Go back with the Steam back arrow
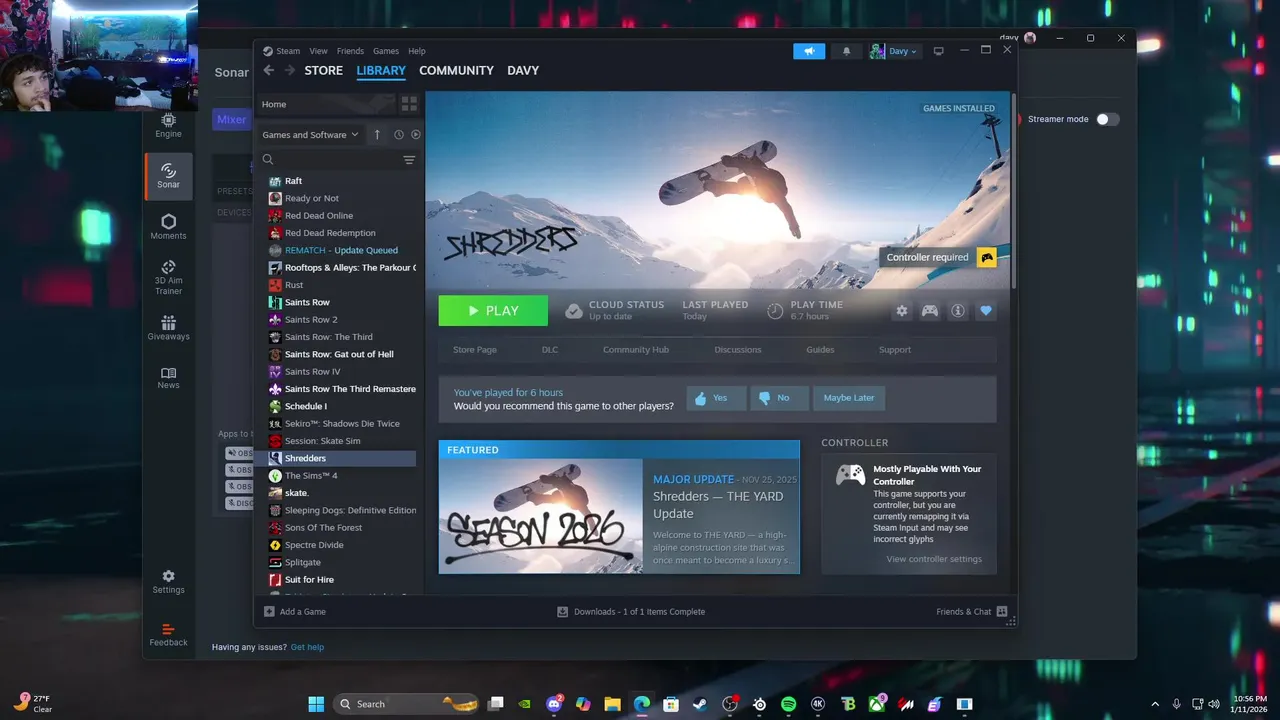 tap(268, 70)
